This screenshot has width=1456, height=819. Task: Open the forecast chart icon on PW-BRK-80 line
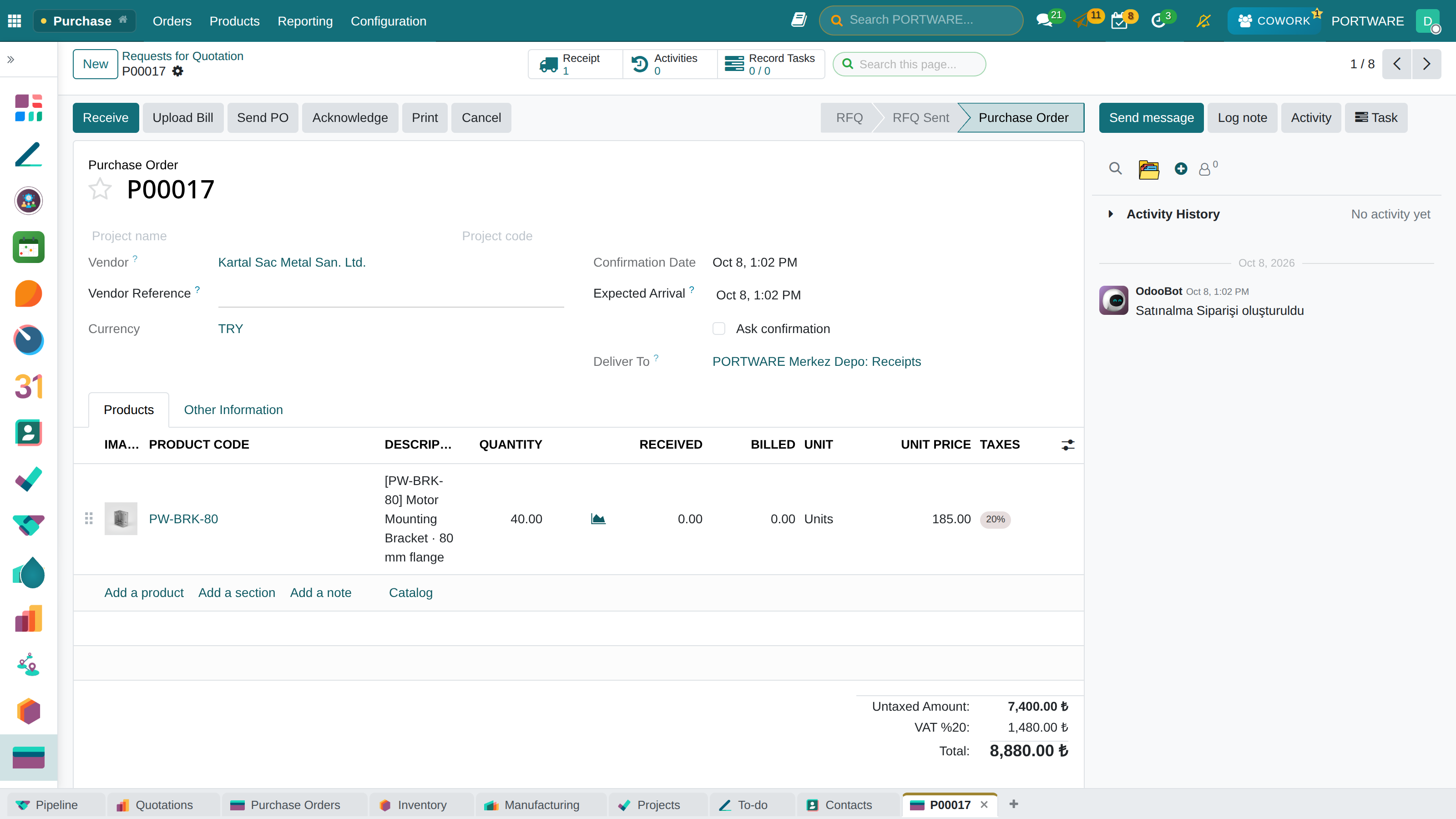(598, 519)
